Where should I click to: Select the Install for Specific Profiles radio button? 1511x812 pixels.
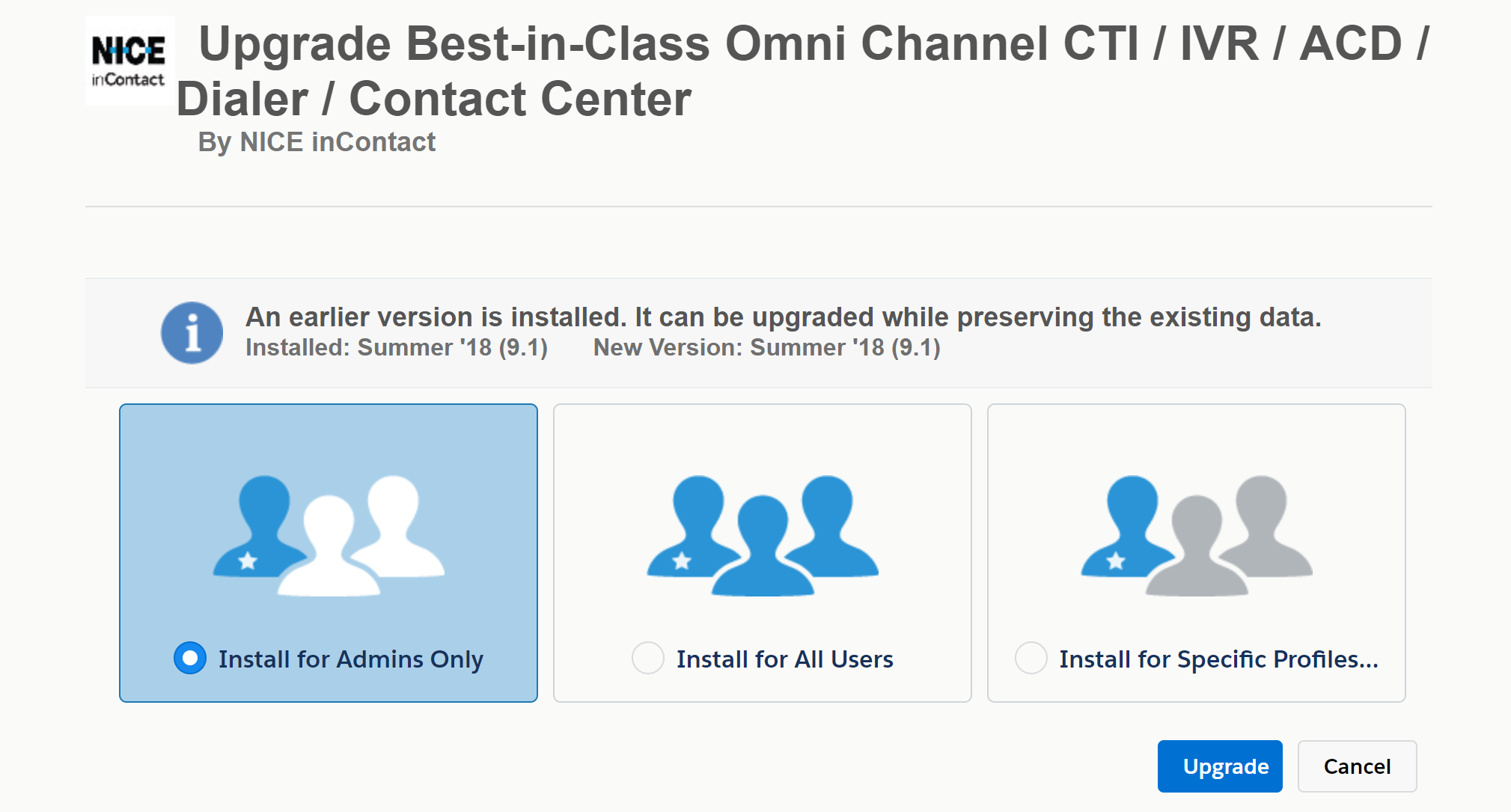(x=1031, y=658)
